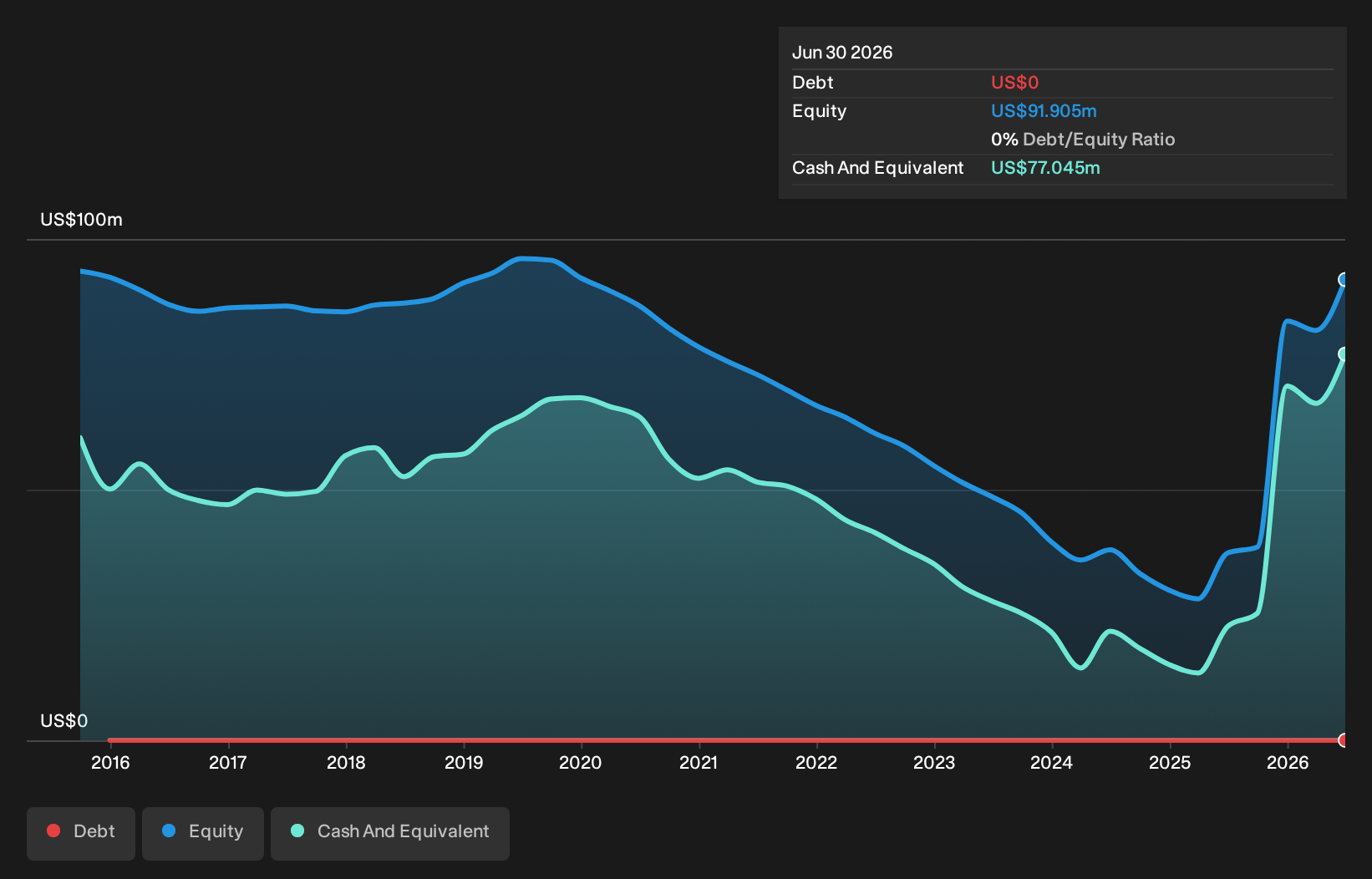The image size is (1372, 879).
Task: Click Cash And Equivalent label in tooltip
Action: coord(877,168)
